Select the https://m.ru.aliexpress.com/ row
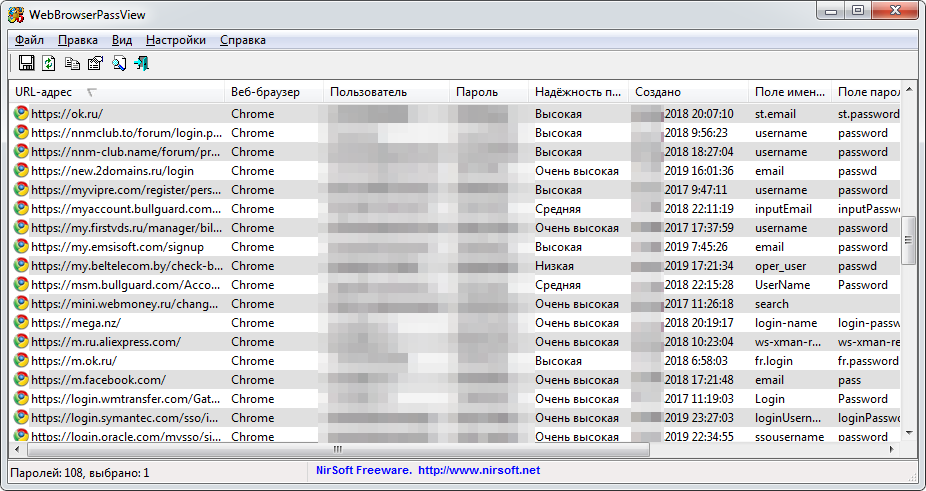 click(455, 342)
